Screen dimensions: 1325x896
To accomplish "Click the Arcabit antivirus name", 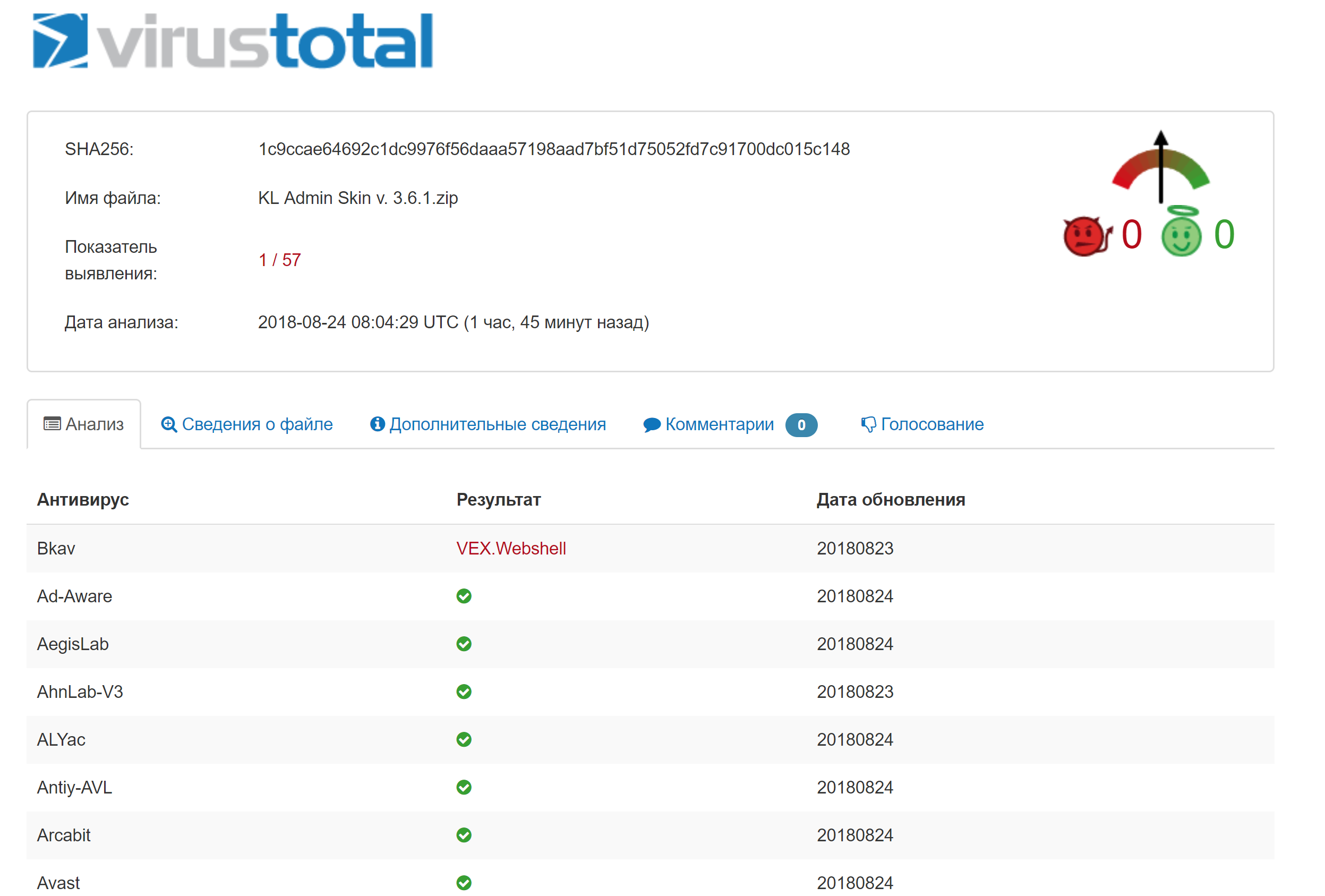I will click(x=64, y=835).
